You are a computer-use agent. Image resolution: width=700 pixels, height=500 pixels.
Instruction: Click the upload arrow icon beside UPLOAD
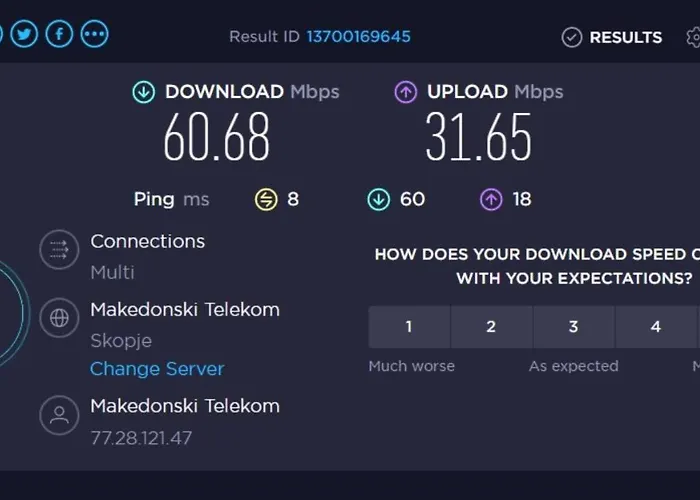pos(406,92)
